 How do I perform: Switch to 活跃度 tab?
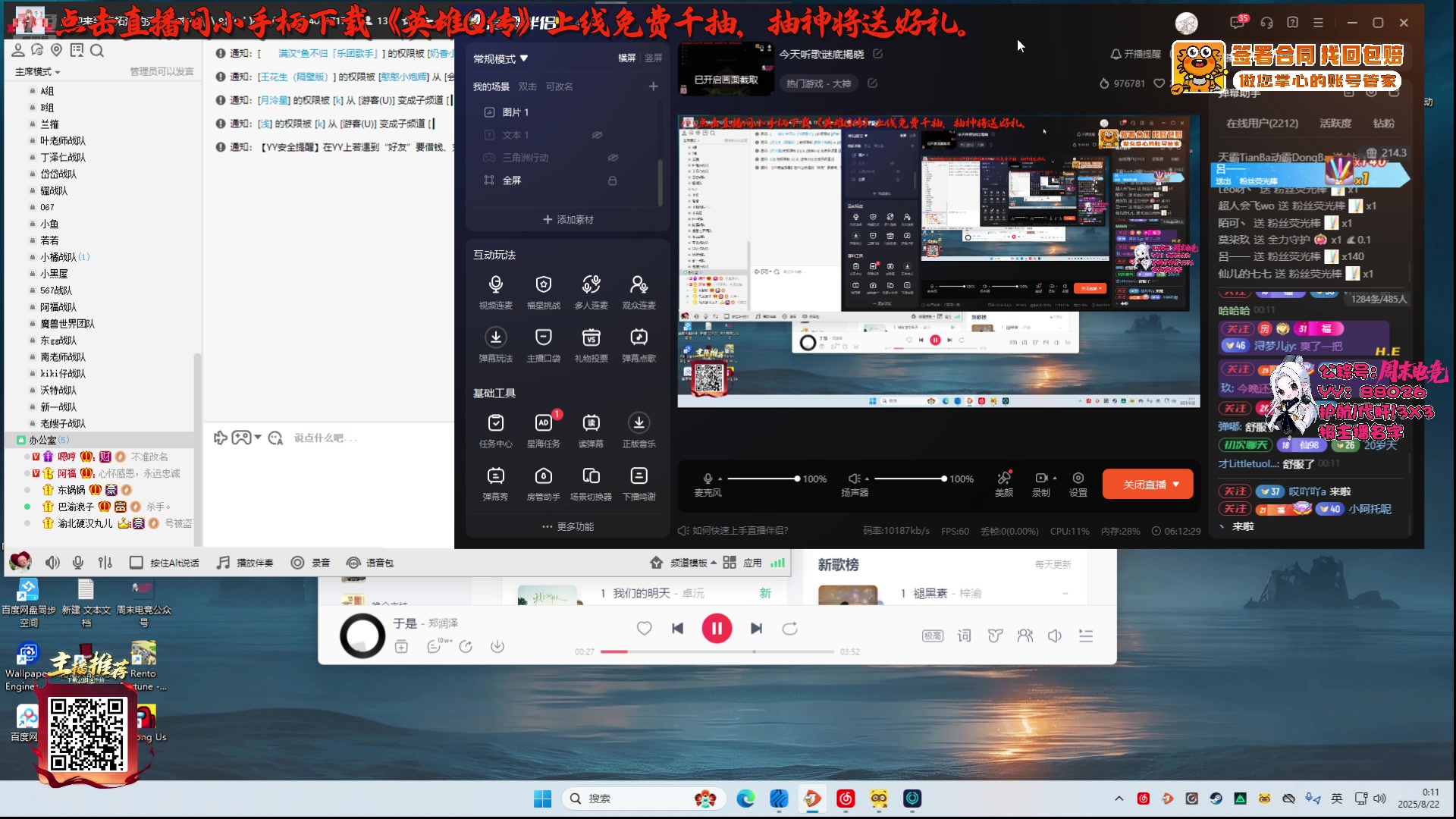[1335, 123]
